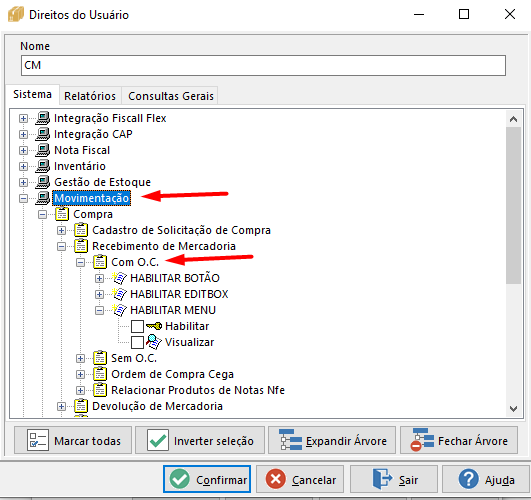Click the tree scrollbar up arrow
531x500 pixels.
[x=513, y=119]
